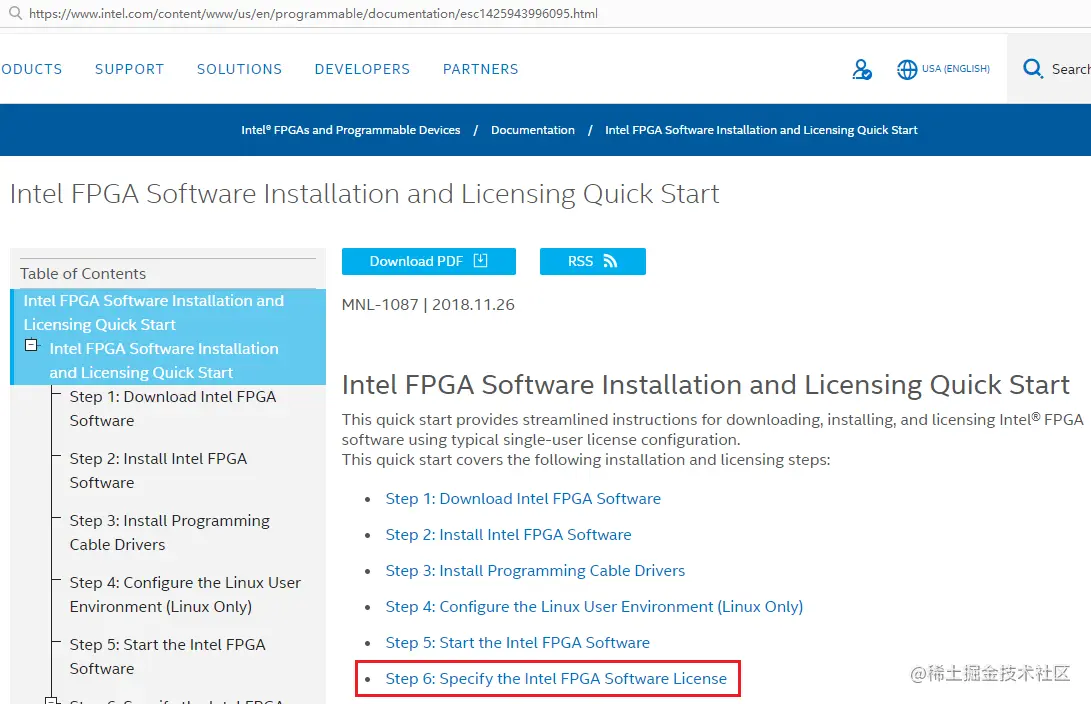
Task: Click Step 1: Download Intel FPGA Software link
Action: click(x=523, y=498)
